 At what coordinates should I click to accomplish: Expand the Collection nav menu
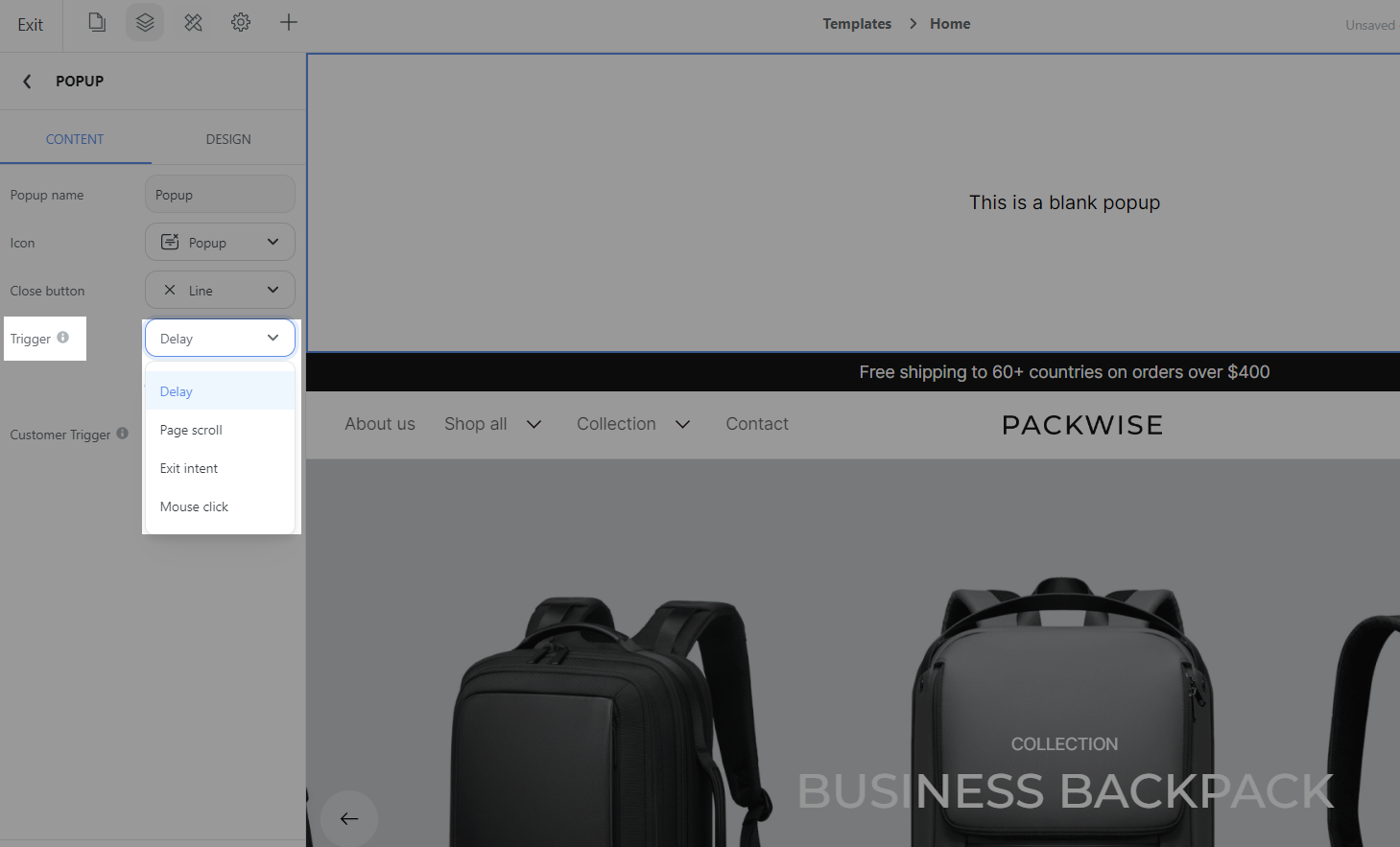pos(633,424)
